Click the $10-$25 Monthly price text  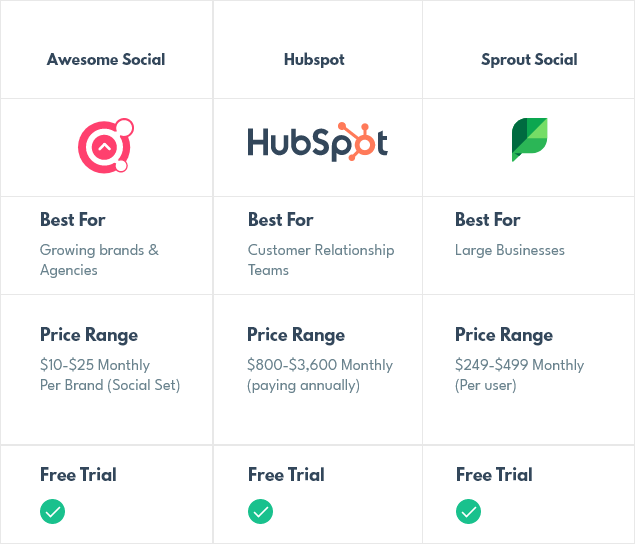tap(95, 365)
